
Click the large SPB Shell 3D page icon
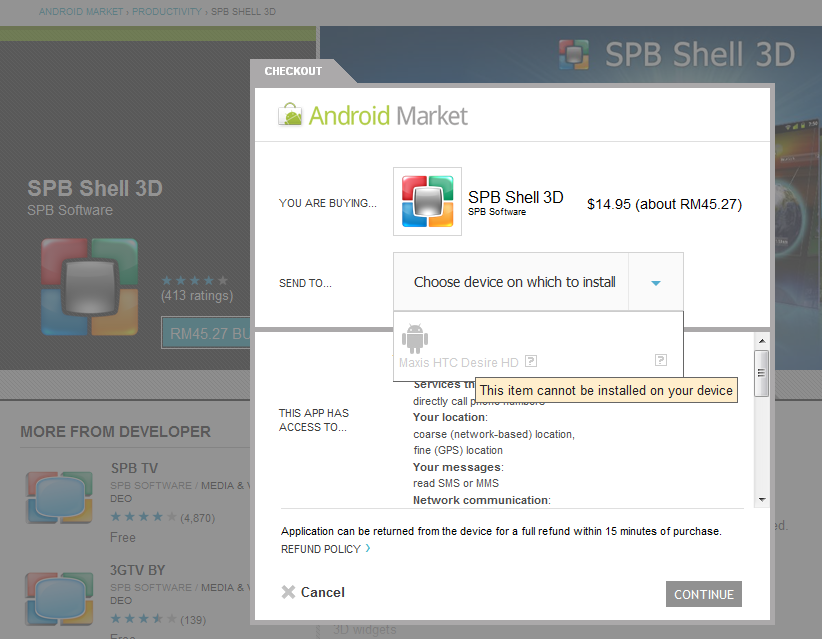90,287
